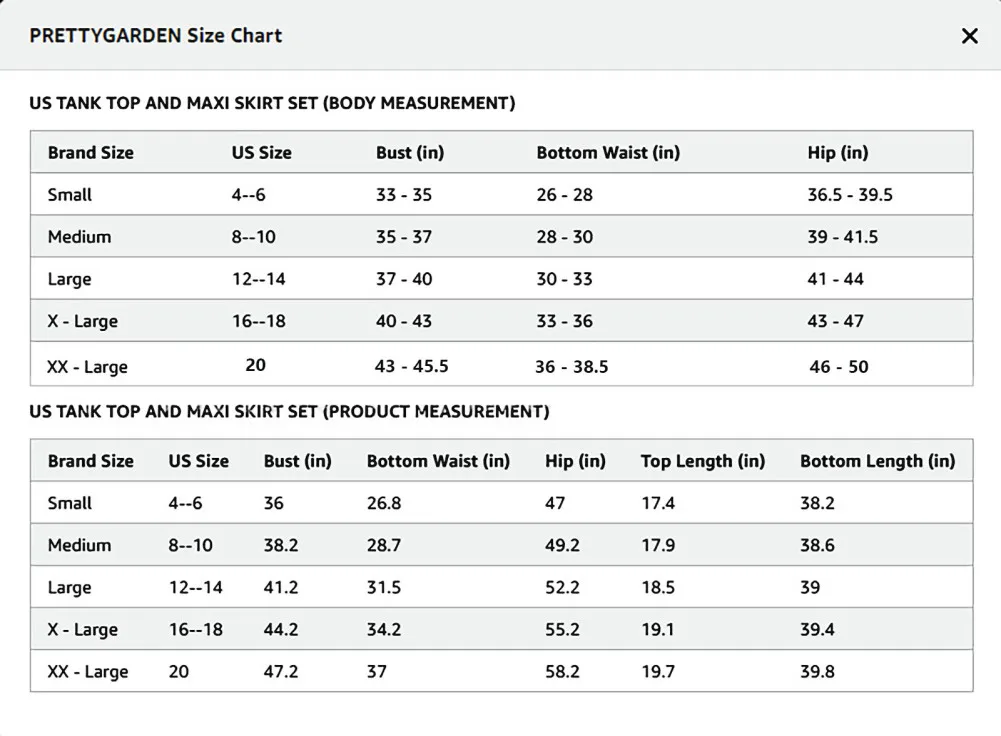Select the Brand Size header in body measurement table
This screenshot has height=736, width=1001.
(x=91, y=153)
